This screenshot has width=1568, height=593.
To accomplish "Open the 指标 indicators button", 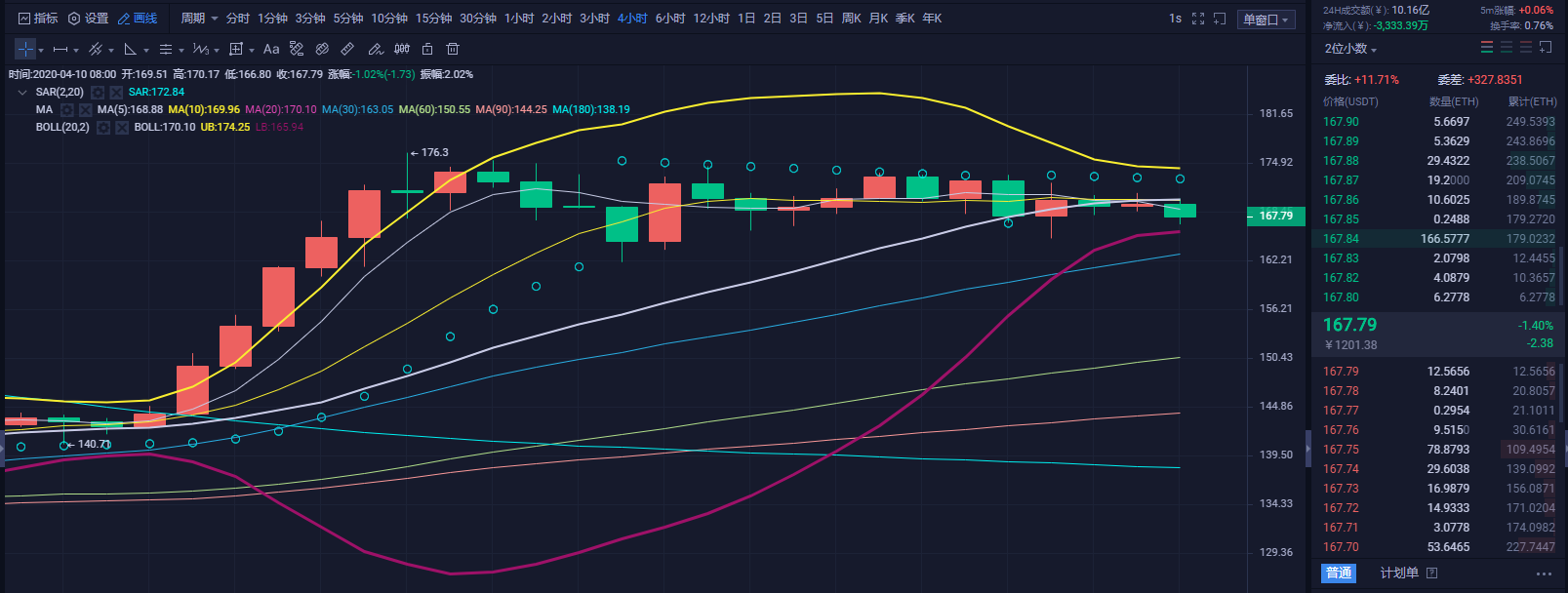I will coord(39,19).
